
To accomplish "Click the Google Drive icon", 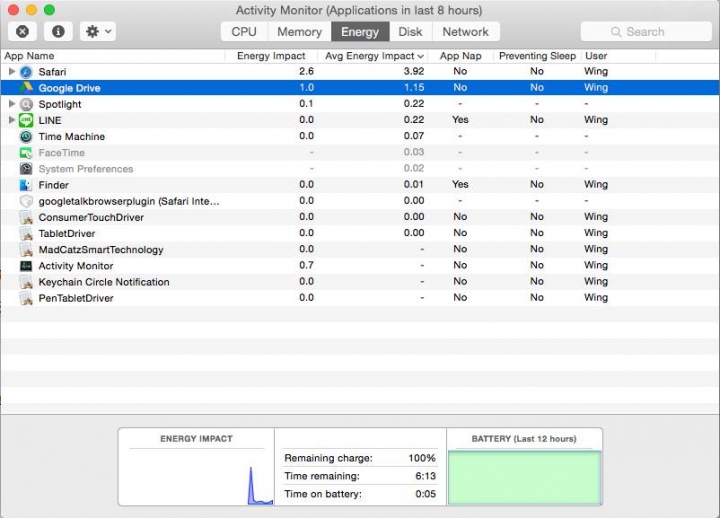I will pos(26,88).
